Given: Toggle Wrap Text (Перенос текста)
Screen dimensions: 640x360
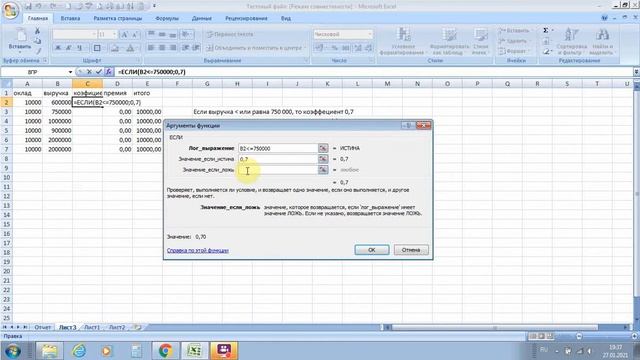Looking at the screenshot, I should [x=230, y=34].
